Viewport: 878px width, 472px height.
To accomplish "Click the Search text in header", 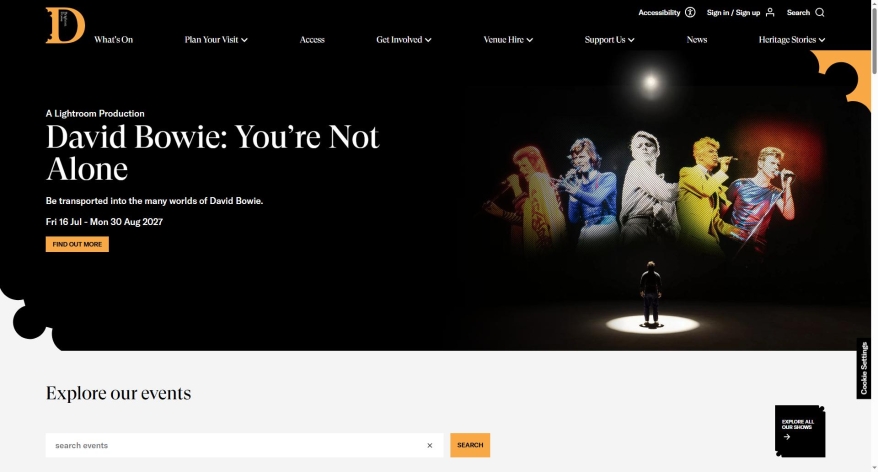I will click(x=798, y=12).
